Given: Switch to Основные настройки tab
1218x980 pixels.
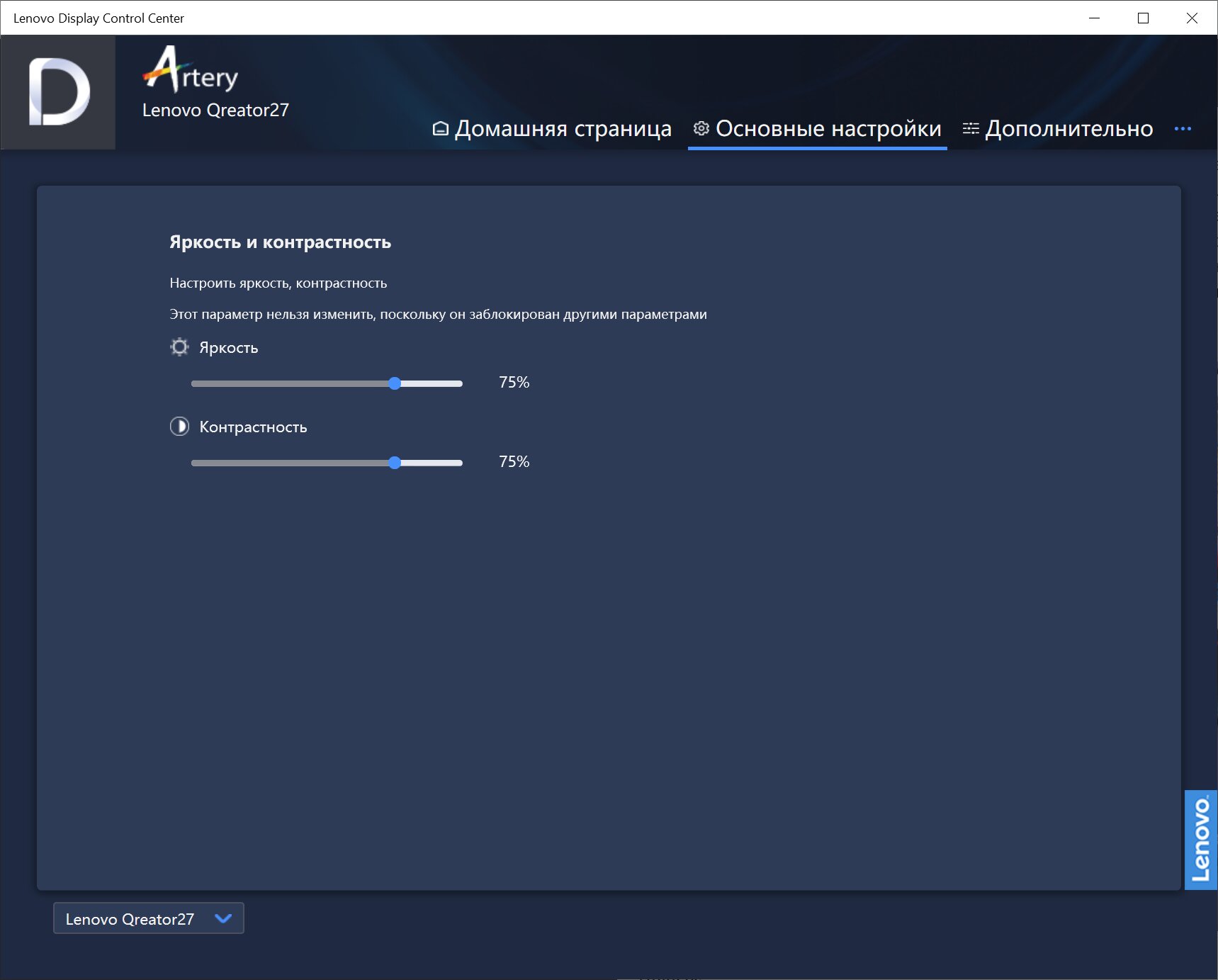Looking at the screenshot, I should [x=817, y=128].
